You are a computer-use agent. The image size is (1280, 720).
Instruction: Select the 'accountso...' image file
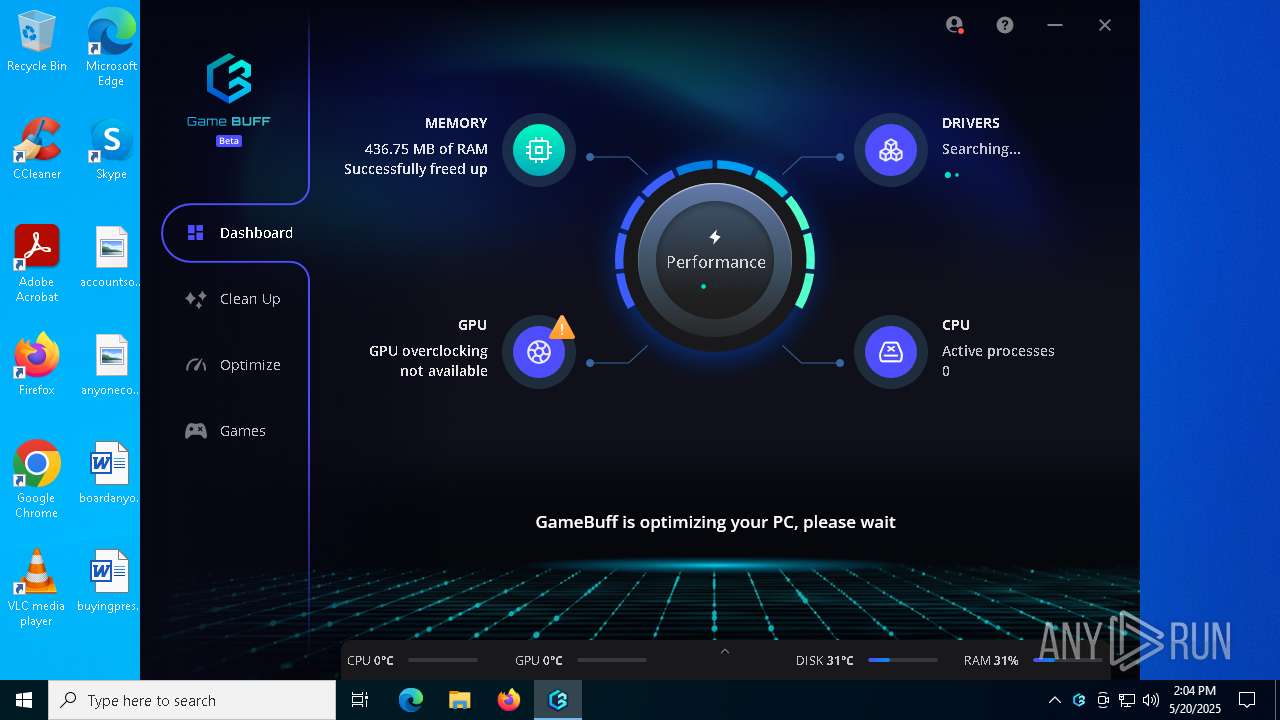pyautogui.click(x=111, y=257)
